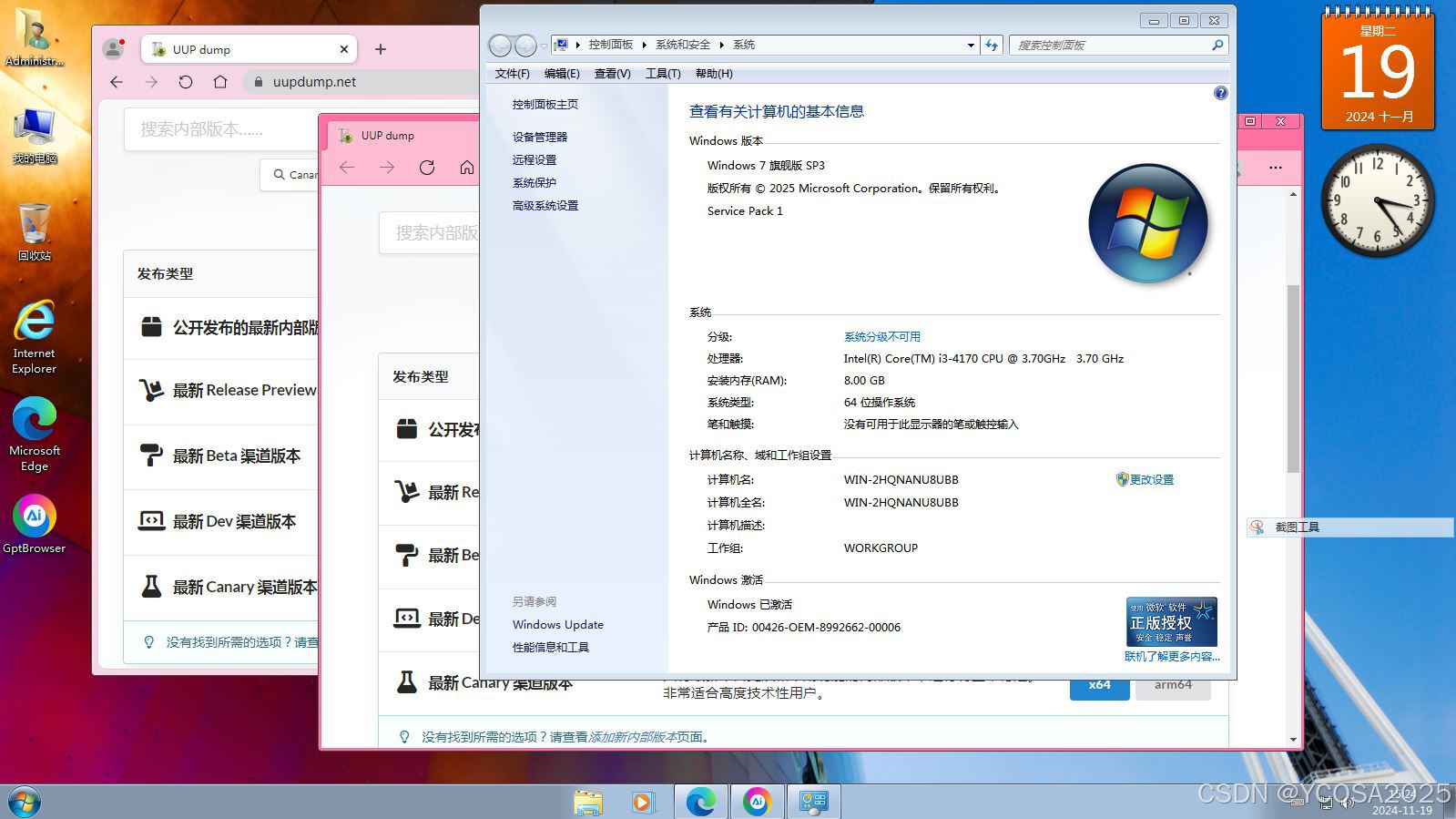Click the x64 button in the pink browser
Screen dimensions: 1456x819
click(x=1099, y=686)
